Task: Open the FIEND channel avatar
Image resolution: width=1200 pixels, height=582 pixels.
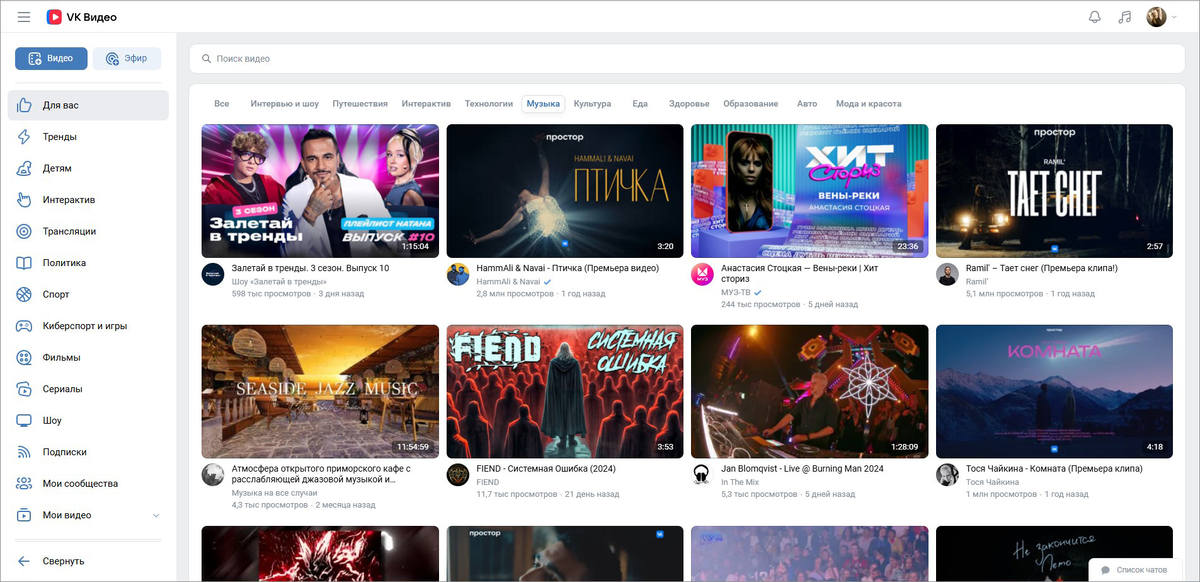Action: [458, 475]
